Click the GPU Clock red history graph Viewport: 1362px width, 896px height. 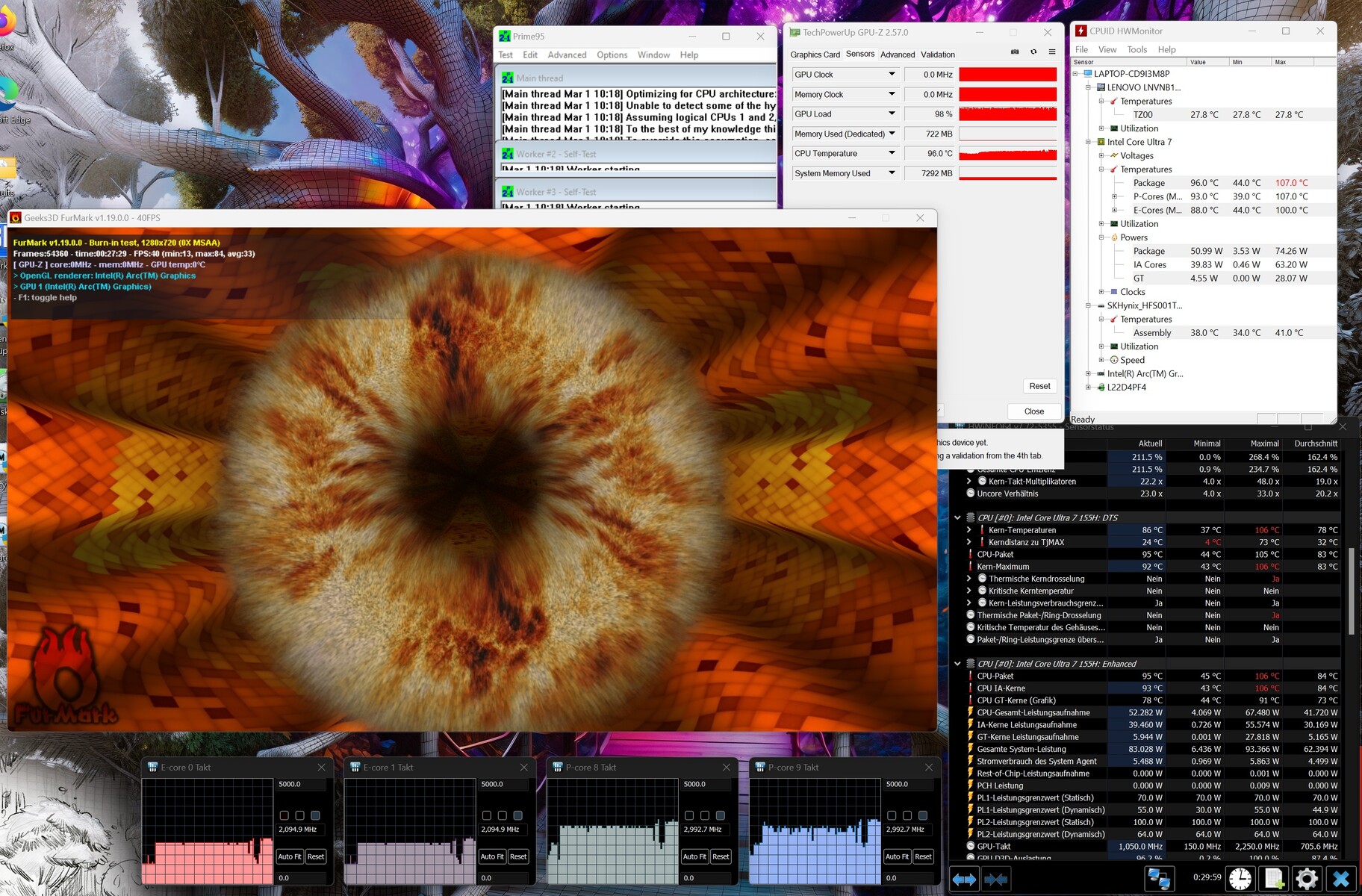coord(1007,75)
